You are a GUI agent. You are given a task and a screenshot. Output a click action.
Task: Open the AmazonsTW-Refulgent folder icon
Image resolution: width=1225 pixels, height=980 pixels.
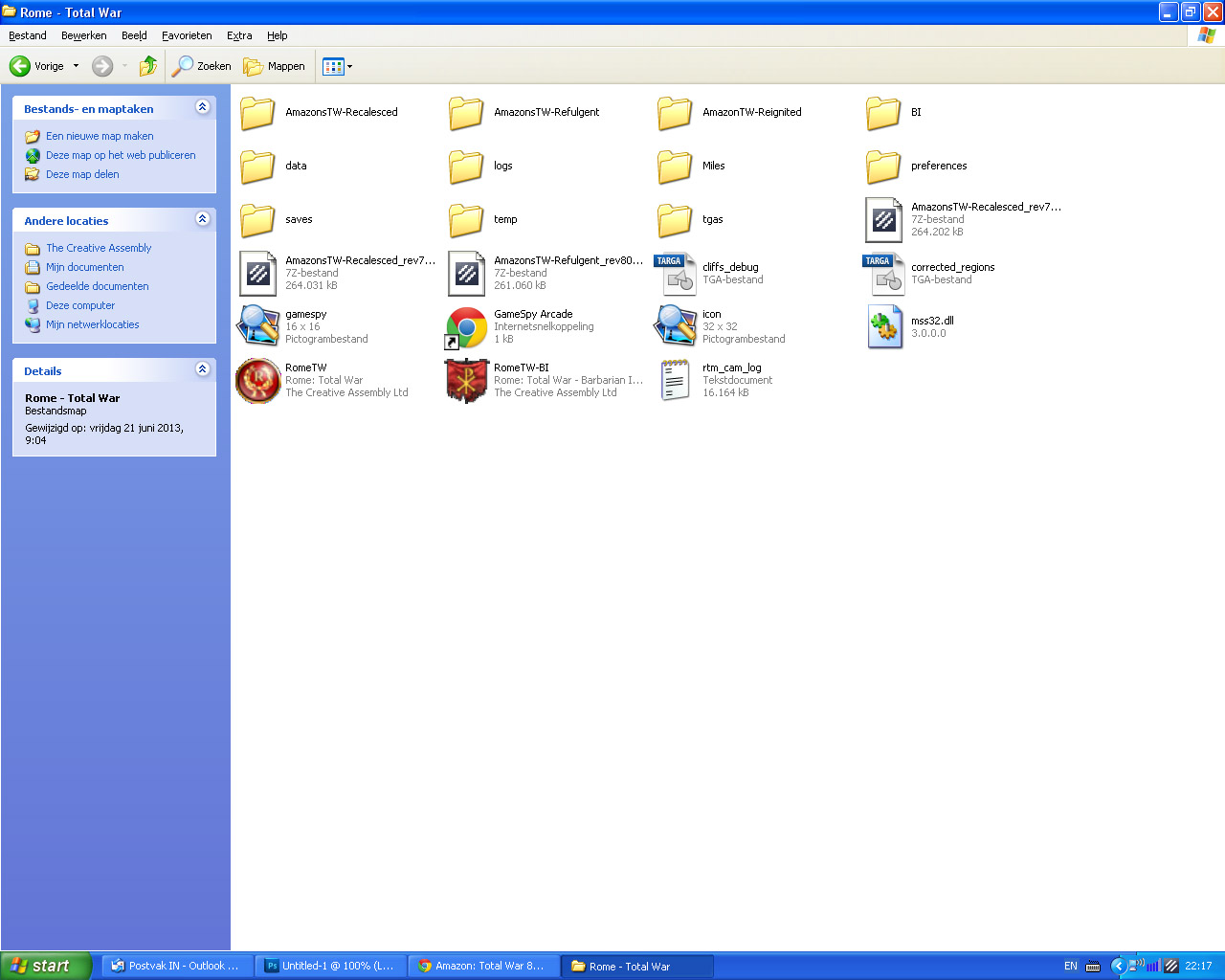[467, 113]
